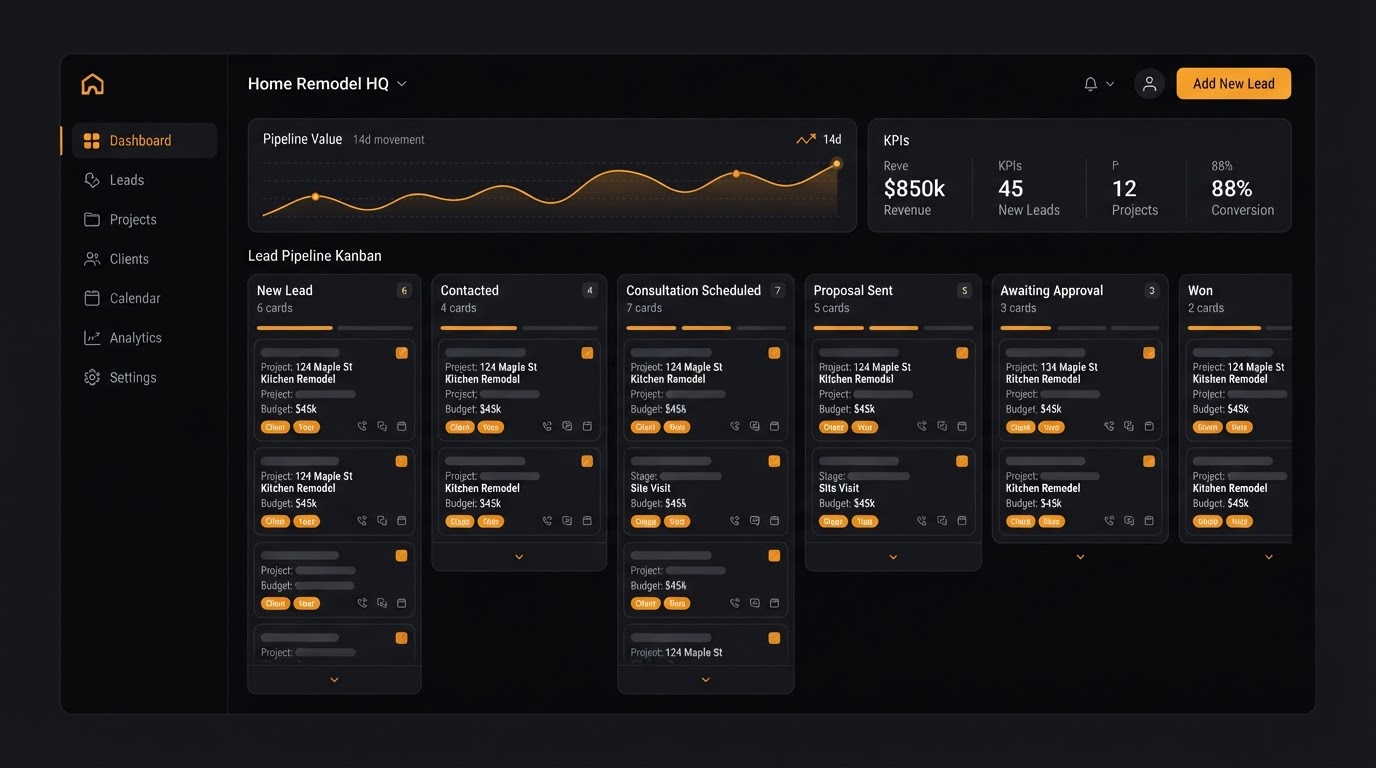Click the New Lead column progress bar
The image size is (1376, 768).
coord(334,327)
